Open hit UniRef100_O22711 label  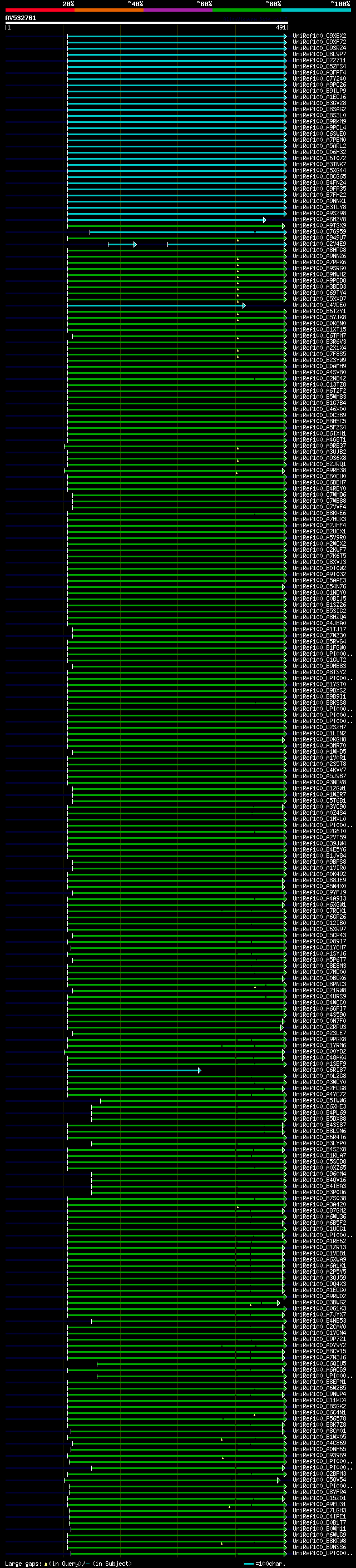(x=319, y=60)
